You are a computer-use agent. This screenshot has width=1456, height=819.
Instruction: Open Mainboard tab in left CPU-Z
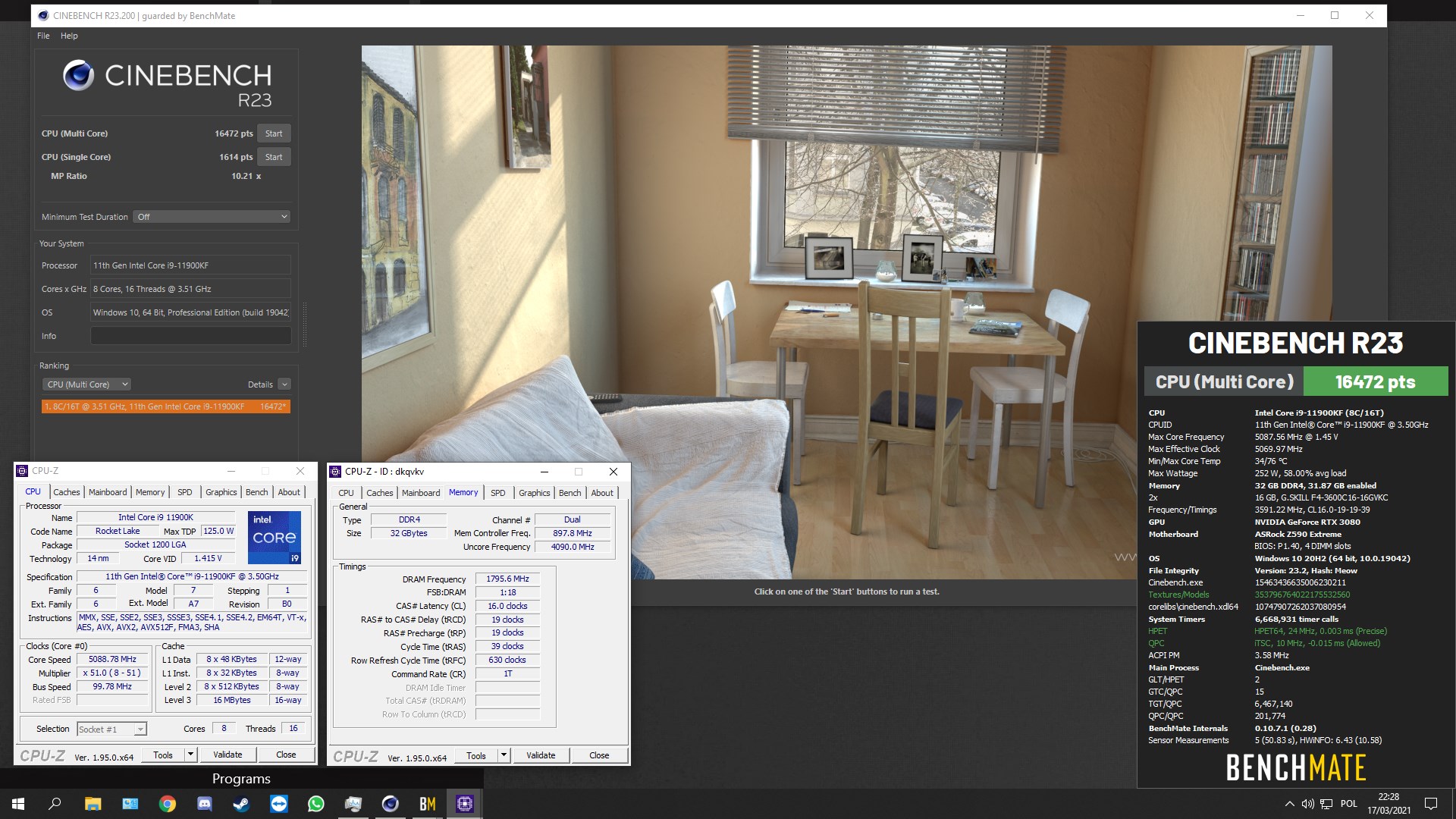(x=108, y=492)
